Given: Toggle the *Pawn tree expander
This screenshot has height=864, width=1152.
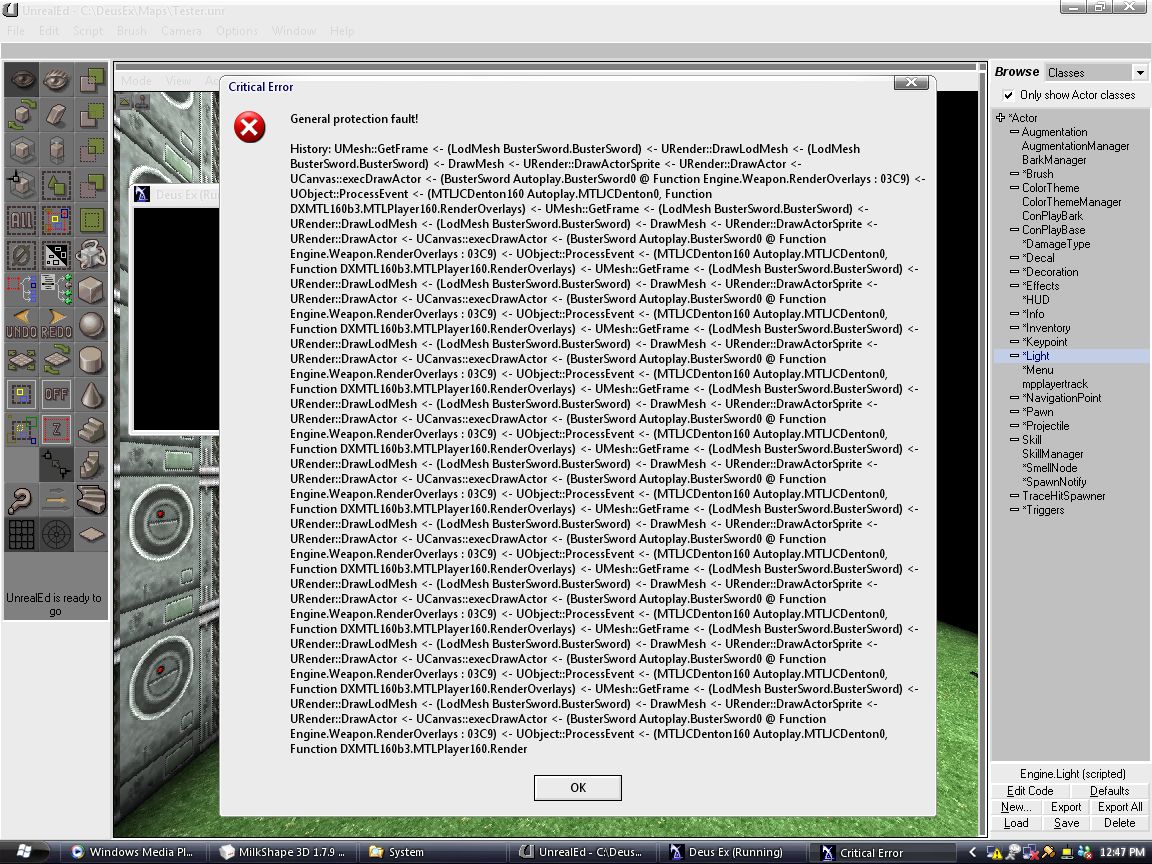Looking at the screenshot, I should pos(1015,411).
